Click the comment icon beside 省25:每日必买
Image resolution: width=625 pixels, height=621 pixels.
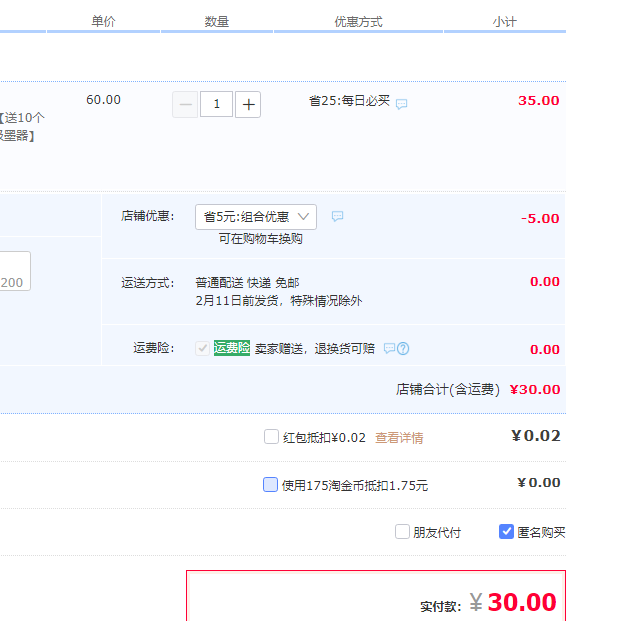click(401, 104)
